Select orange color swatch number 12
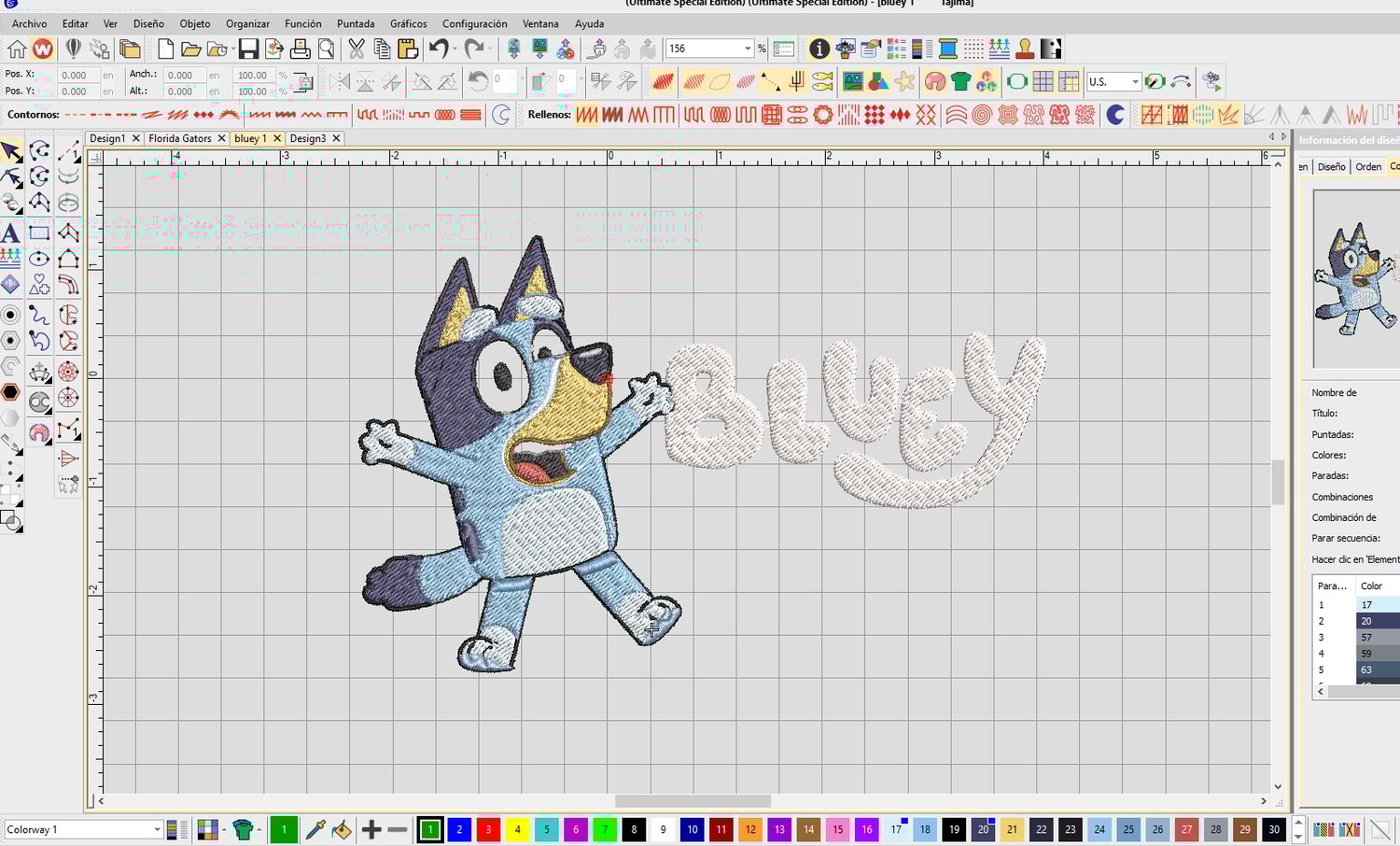1400x846 pixels. [x=750, y=829]
